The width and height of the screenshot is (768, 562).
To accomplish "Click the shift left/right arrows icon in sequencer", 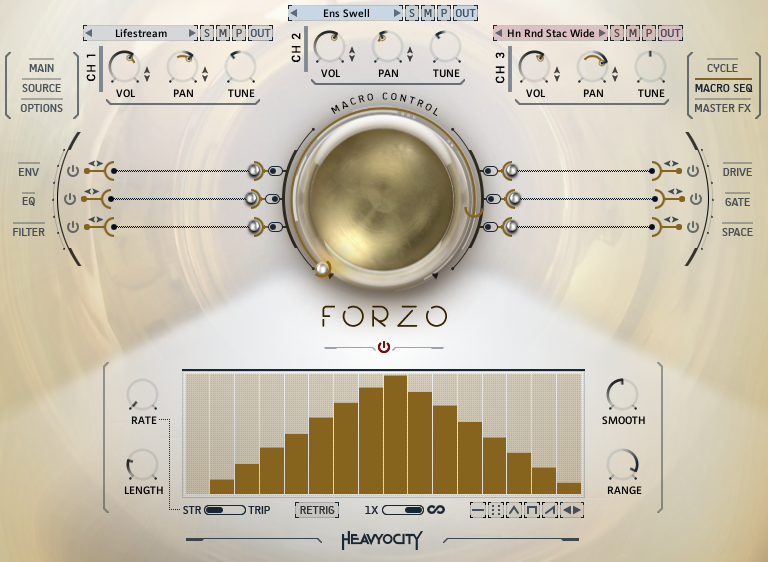I will [x=571, y=510].
